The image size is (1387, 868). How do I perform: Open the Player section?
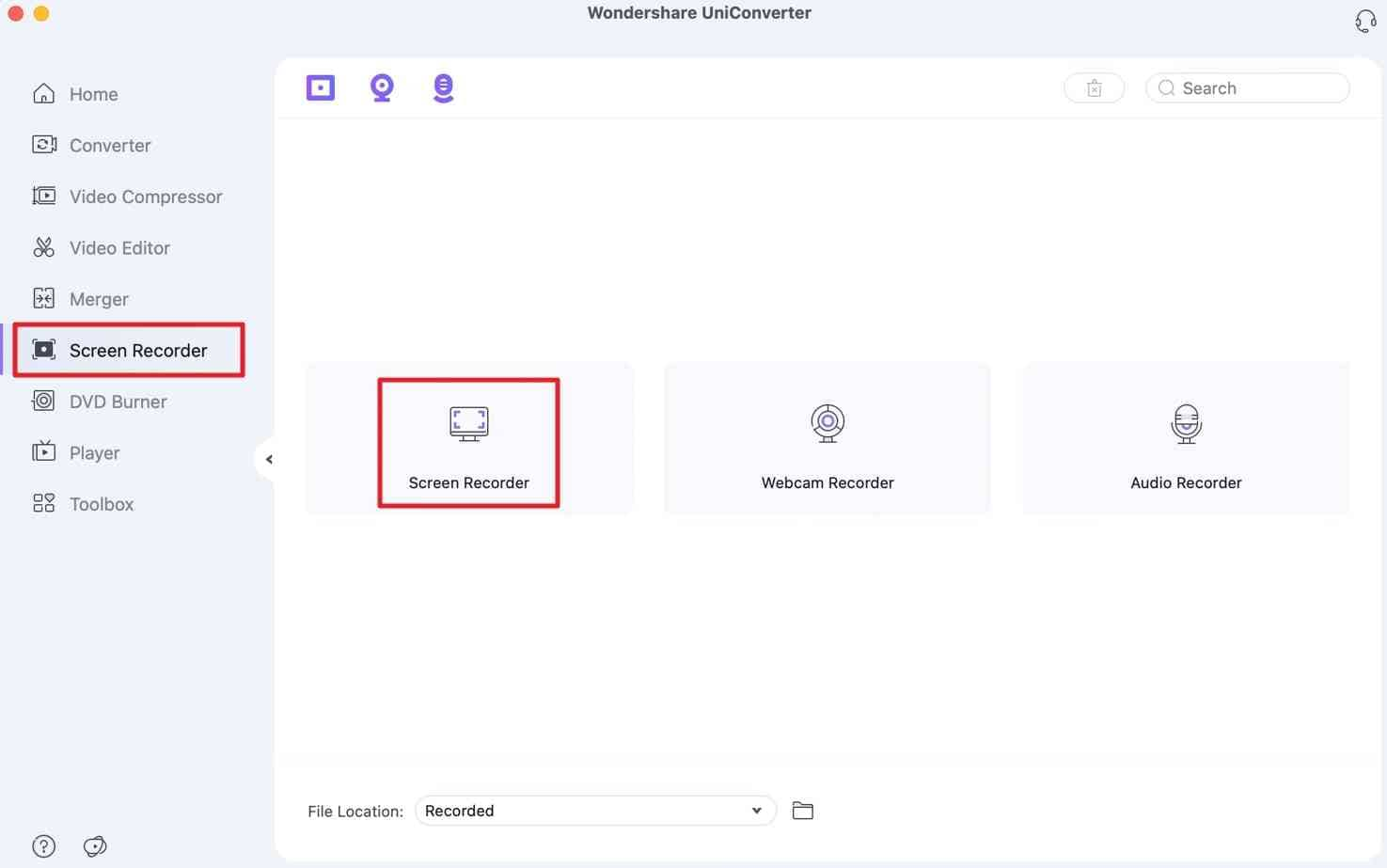[75, 452]
